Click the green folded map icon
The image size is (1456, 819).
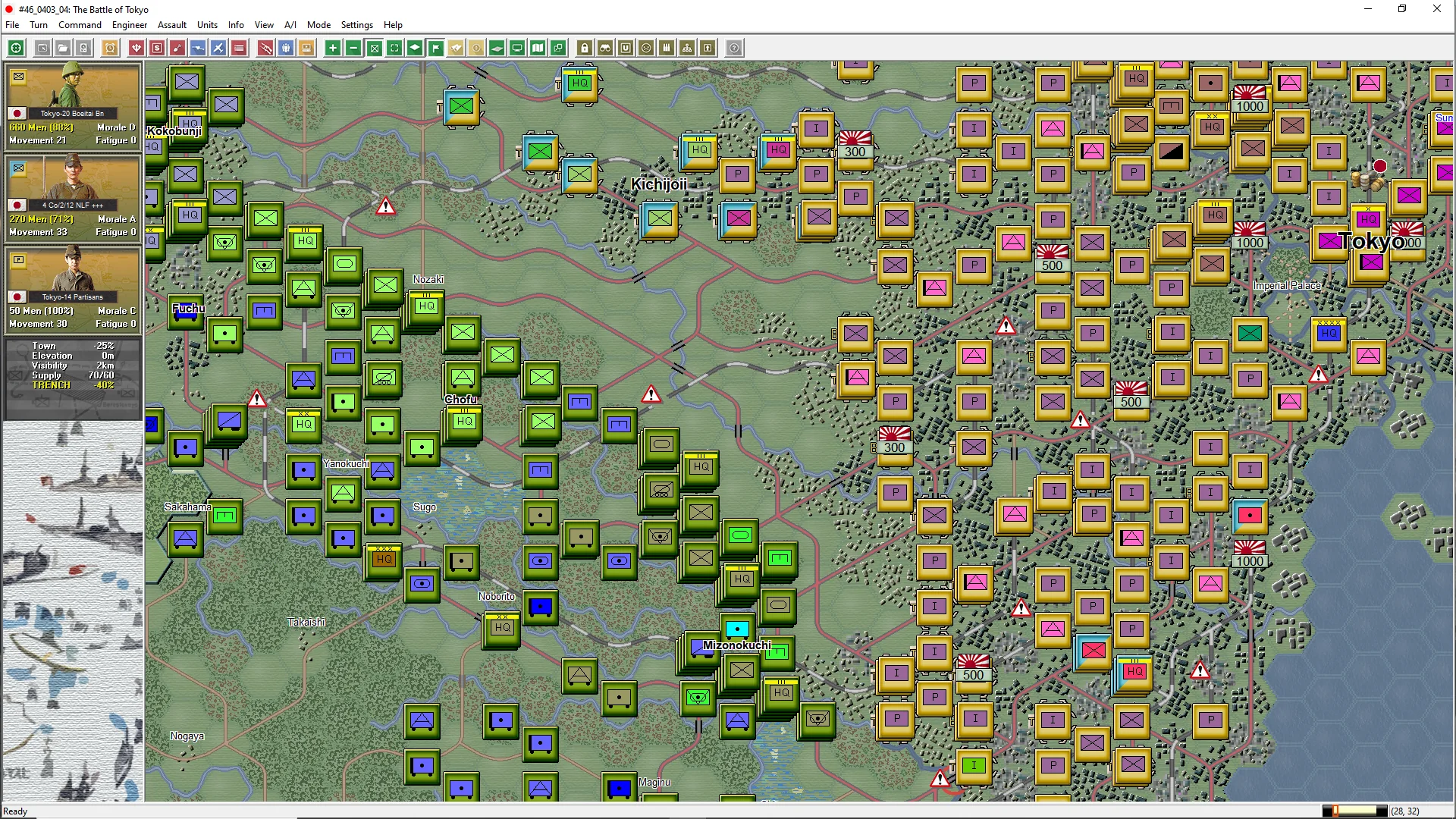click(x=538, y=48)
